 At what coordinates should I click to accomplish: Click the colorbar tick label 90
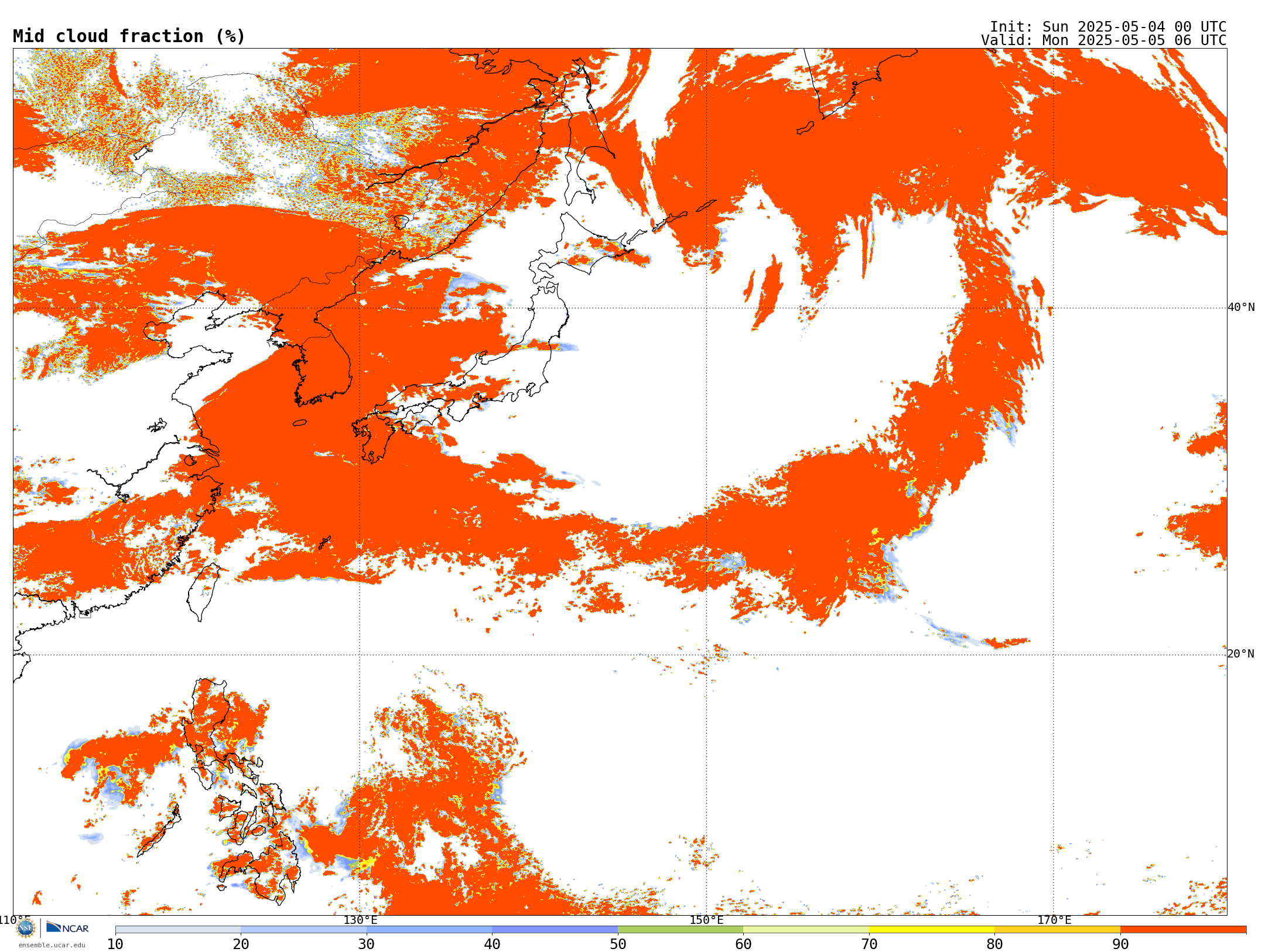point(1120,944)
